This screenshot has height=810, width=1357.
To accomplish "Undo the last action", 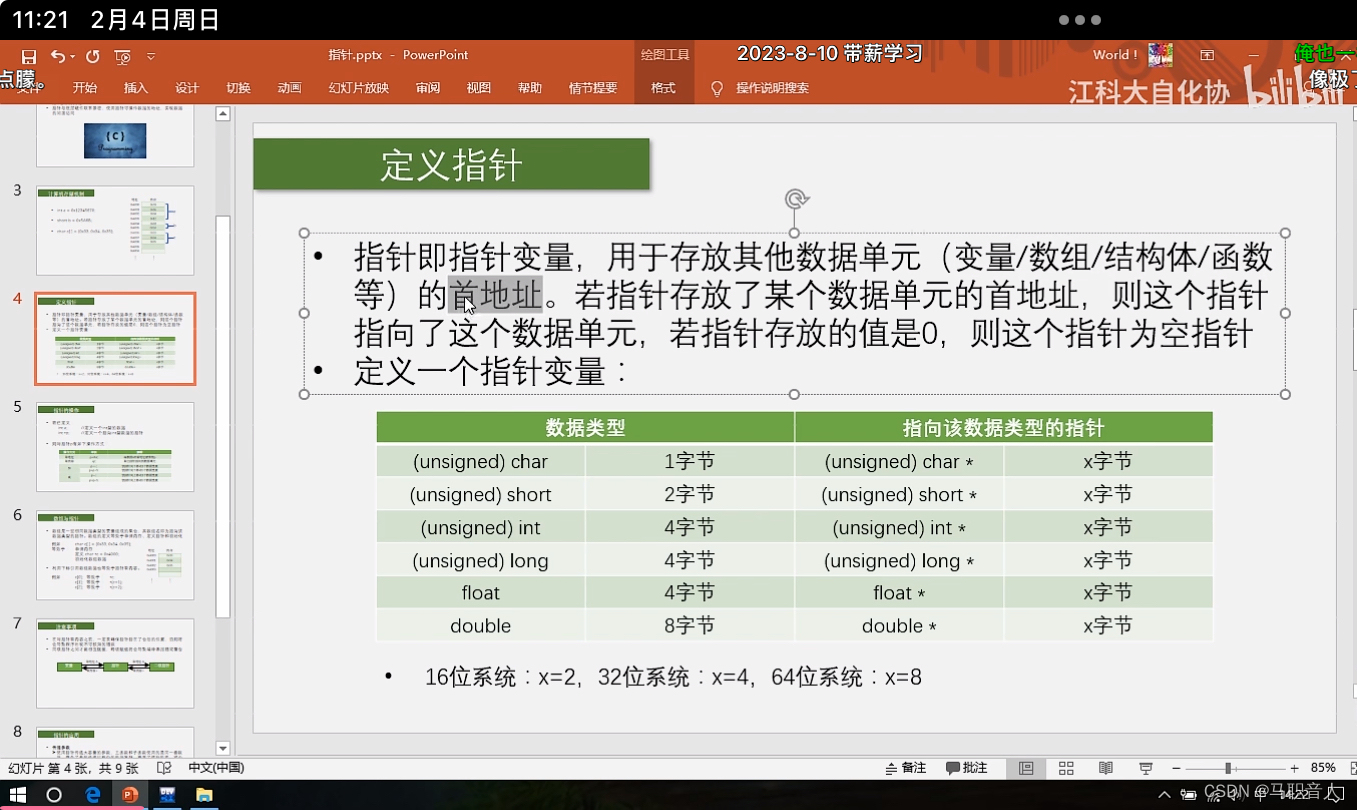I will click(57, 55).
